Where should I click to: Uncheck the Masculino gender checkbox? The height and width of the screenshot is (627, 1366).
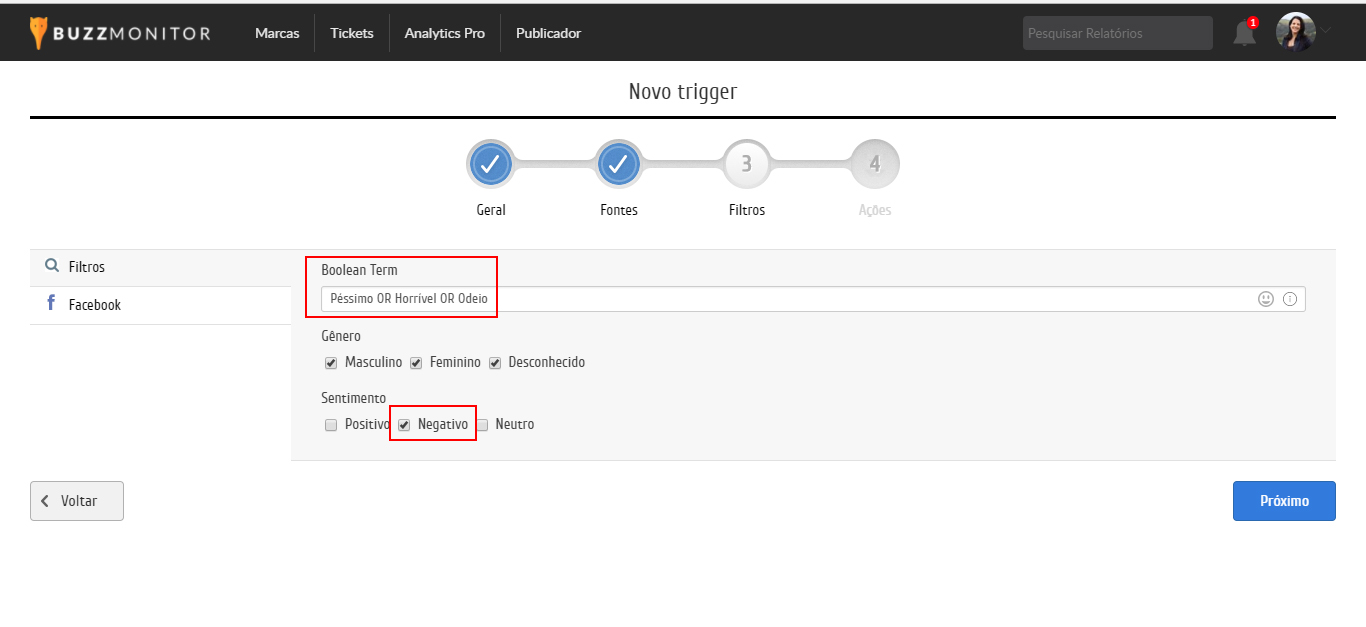[x=331, y=363]
